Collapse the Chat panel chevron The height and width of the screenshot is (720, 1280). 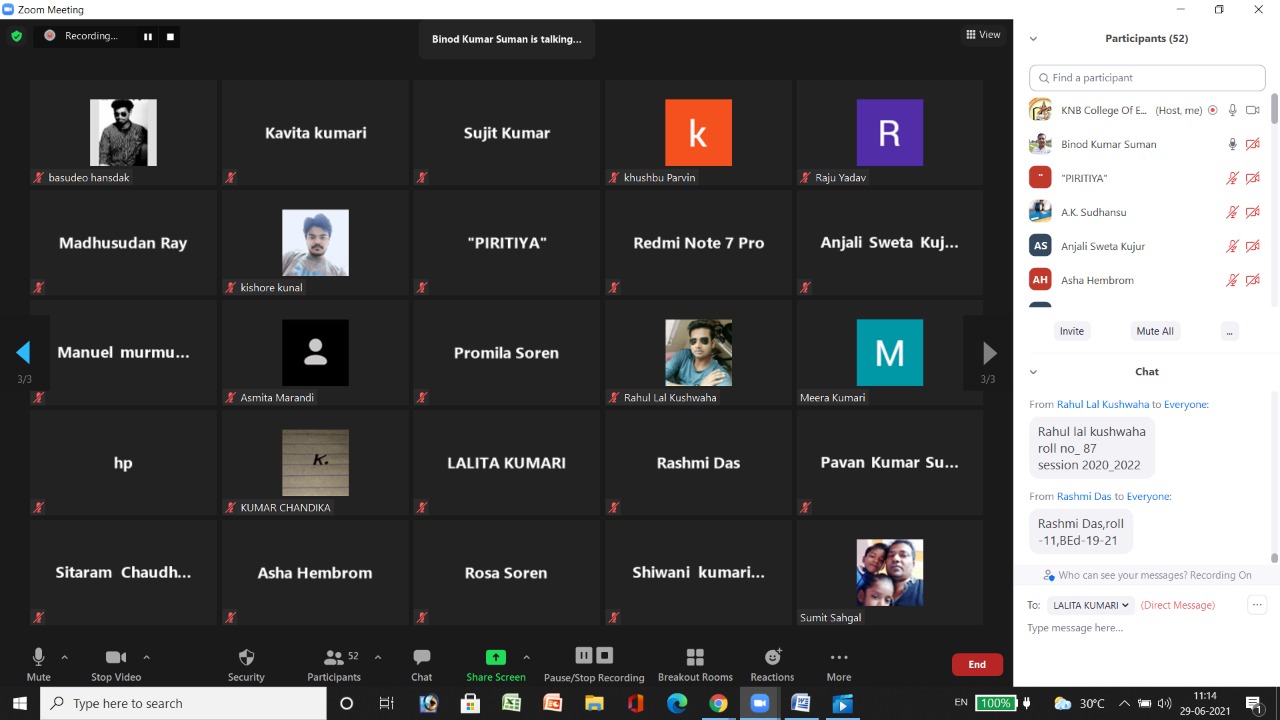click(x=1033, y=372)
